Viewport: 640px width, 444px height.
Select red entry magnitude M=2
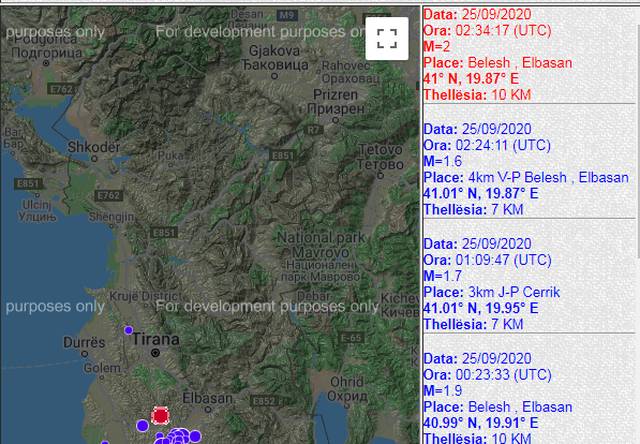(x=437, y=46)
